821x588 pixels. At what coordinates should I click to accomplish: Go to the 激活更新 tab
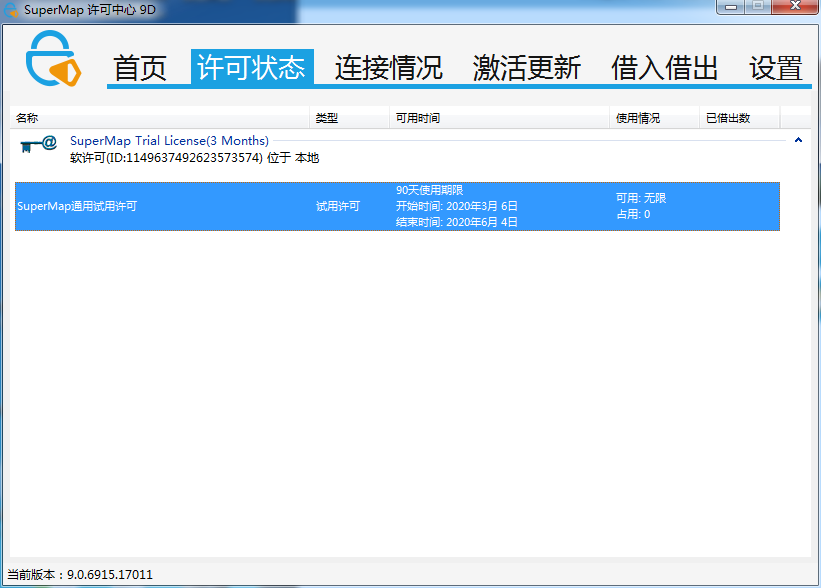[x=527, y=68]
